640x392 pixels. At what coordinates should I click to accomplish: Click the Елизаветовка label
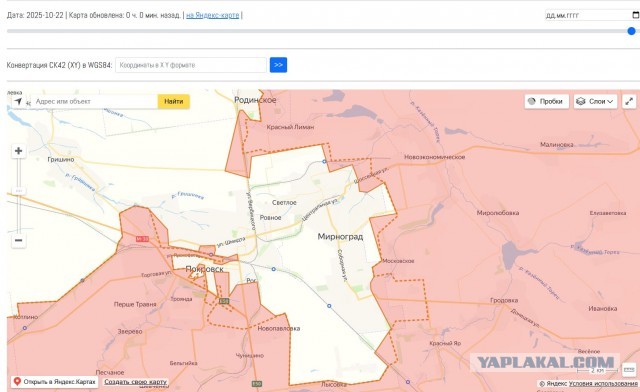tap(607, 213)
